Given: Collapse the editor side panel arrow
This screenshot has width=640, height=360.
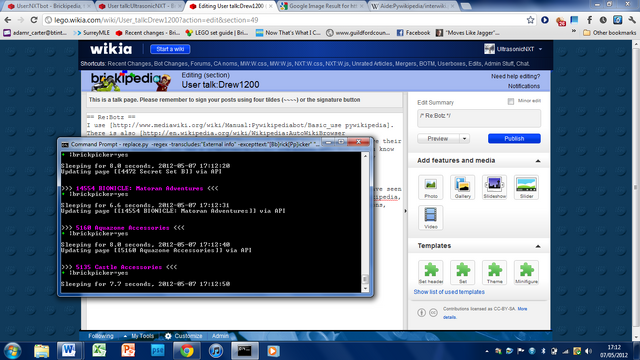Looking at the screenshot, I should tap(405, 211).
